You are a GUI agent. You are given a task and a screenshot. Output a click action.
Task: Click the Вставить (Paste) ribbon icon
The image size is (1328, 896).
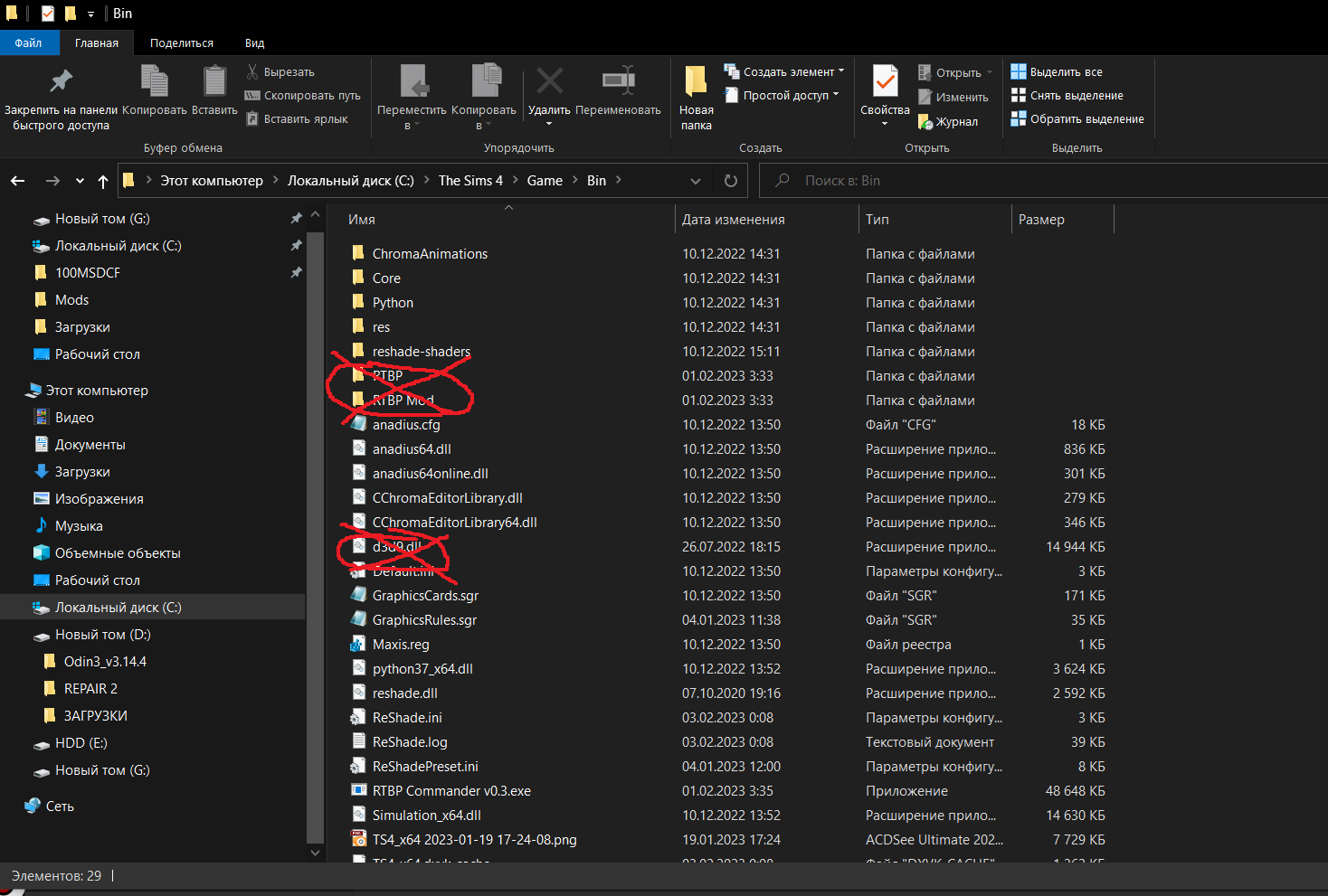click(214, 81)
